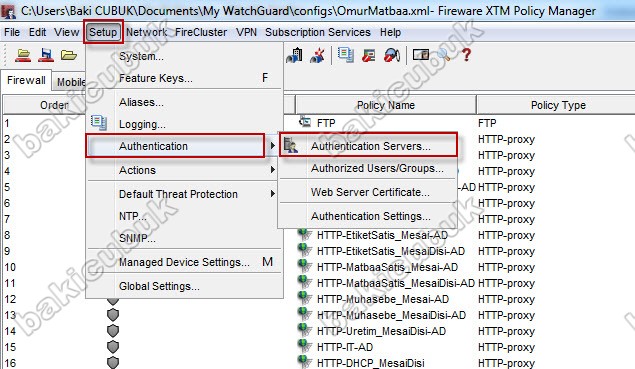Click the shield icon in row 16
The height and width of the screenshot is (369, 635).
(x=113, y=363)
